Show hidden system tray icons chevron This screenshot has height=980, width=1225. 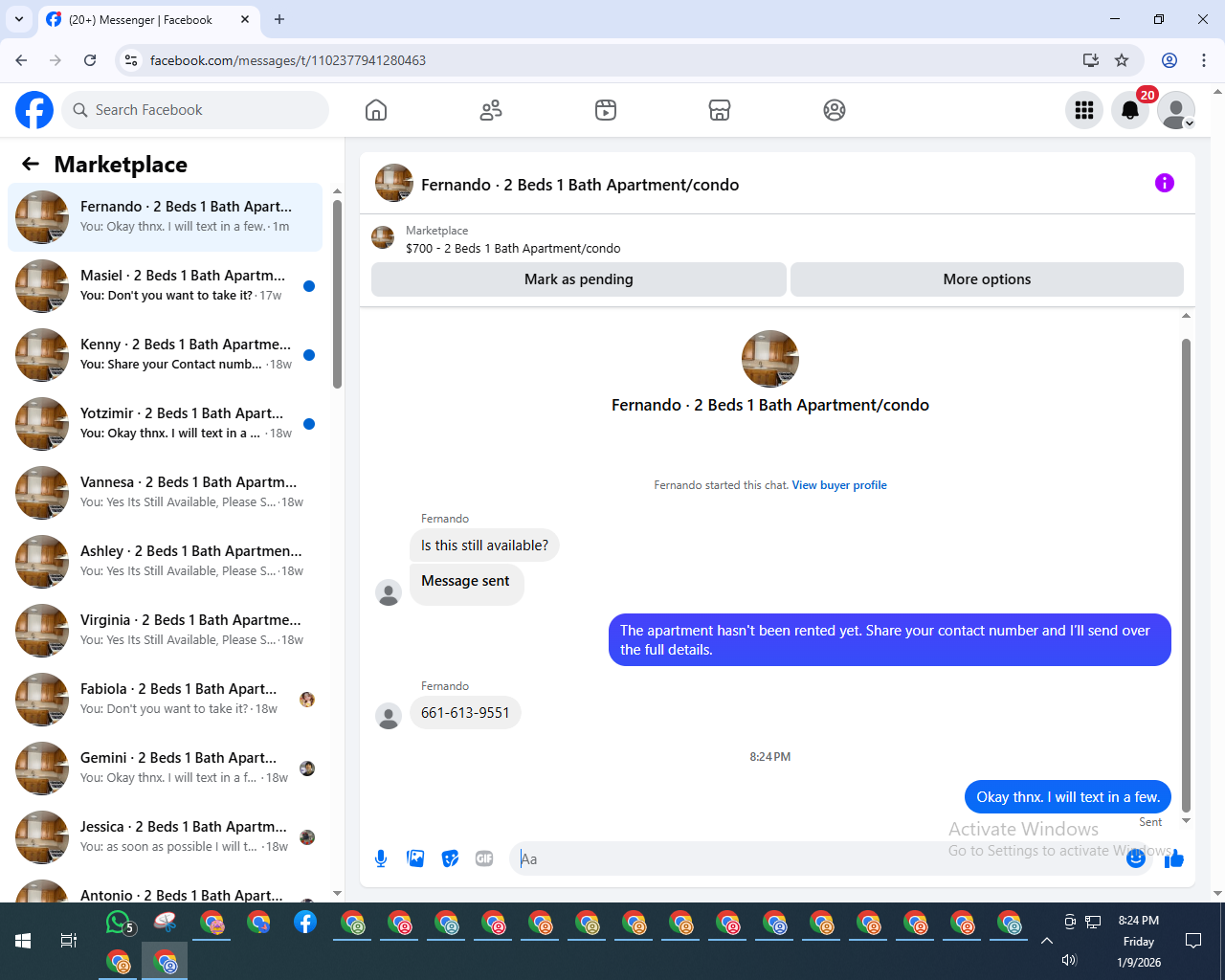coord(1047,941)
